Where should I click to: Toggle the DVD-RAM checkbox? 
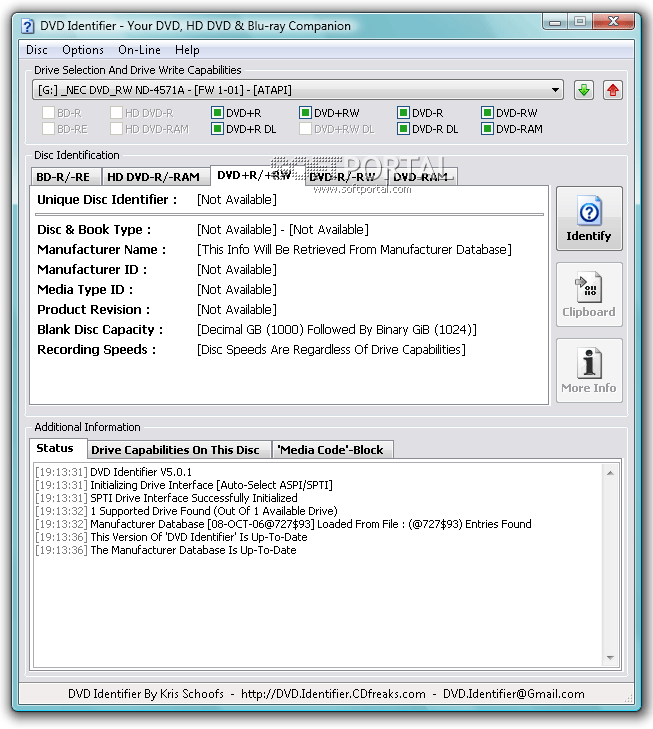(487, 129)
